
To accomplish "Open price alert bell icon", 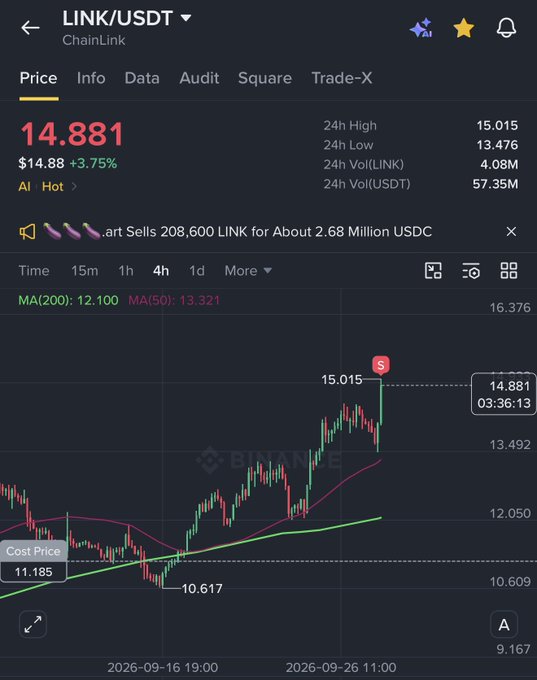I will (x=506, y=28).
